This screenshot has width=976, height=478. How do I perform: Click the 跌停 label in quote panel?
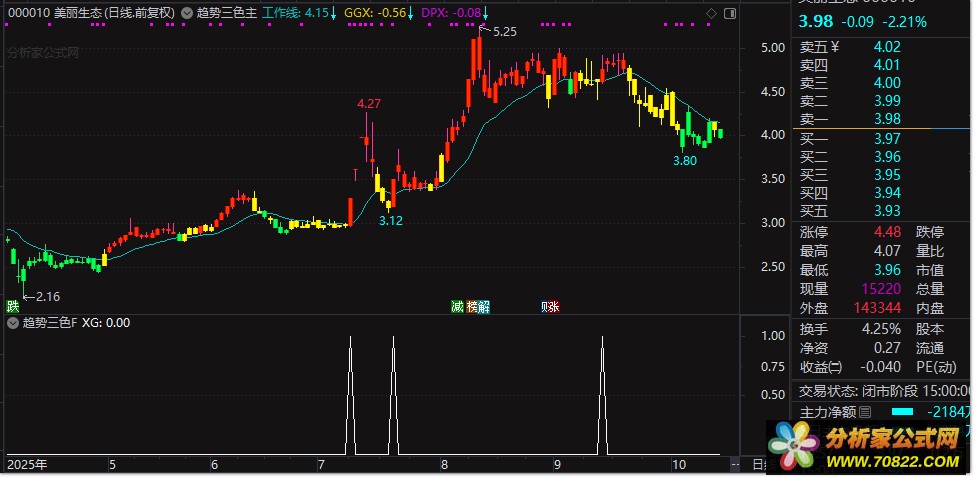click(x=930, y=232)
